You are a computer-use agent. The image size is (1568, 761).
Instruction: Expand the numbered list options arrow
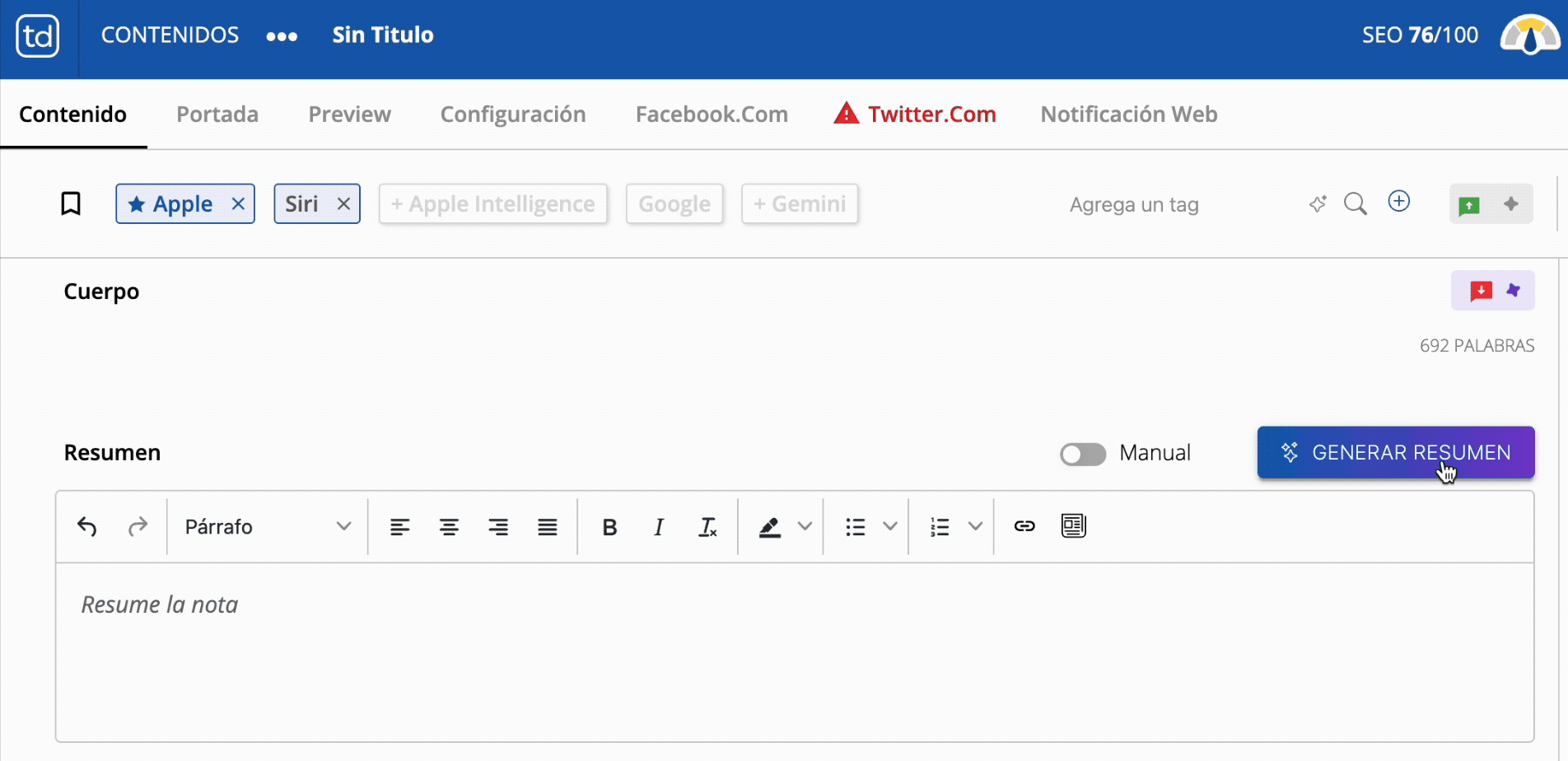pos(975,526)
